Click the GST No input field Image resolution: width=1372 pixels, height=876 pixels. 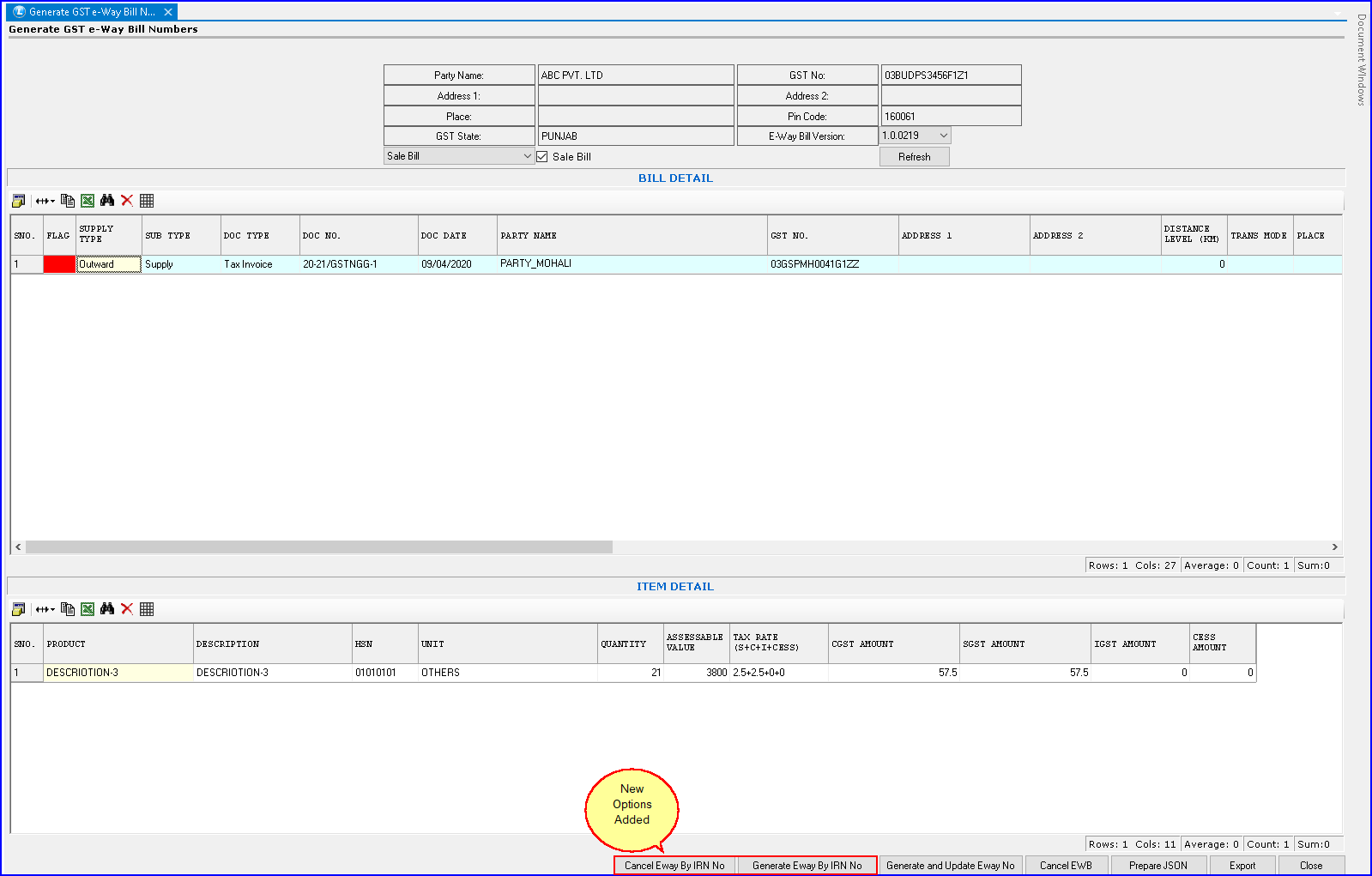[x=951, y=75]
